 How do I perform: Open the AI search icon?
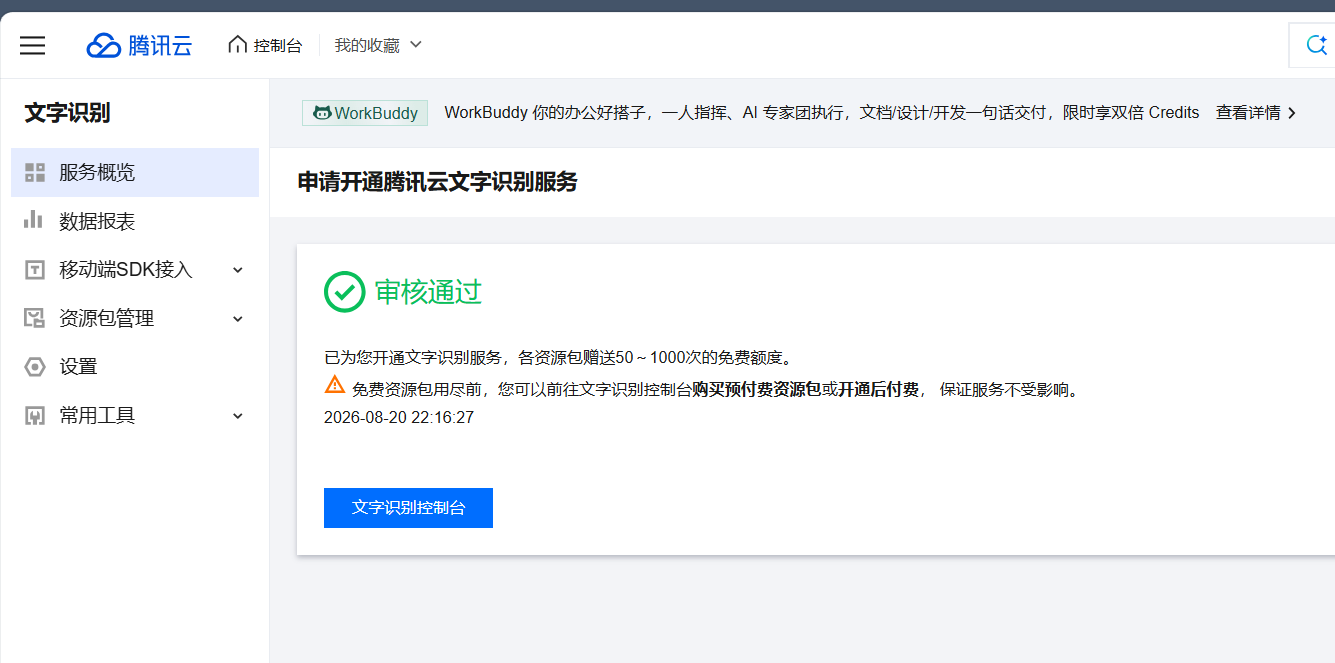click(x=1317, y=45)
